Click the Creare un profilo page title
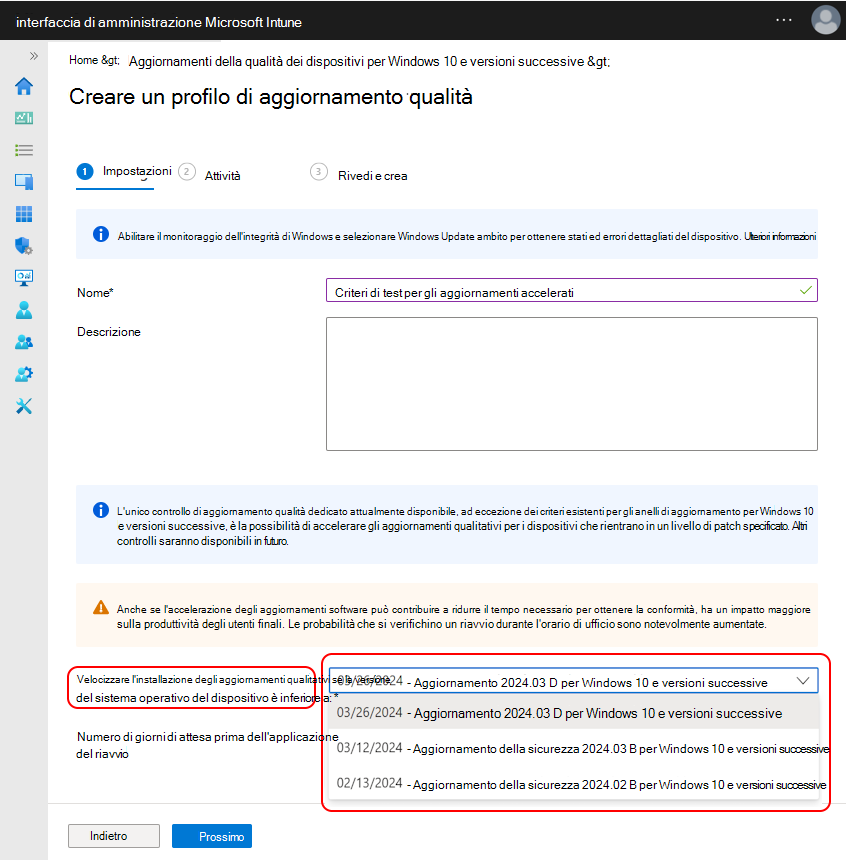 [270, 97]
